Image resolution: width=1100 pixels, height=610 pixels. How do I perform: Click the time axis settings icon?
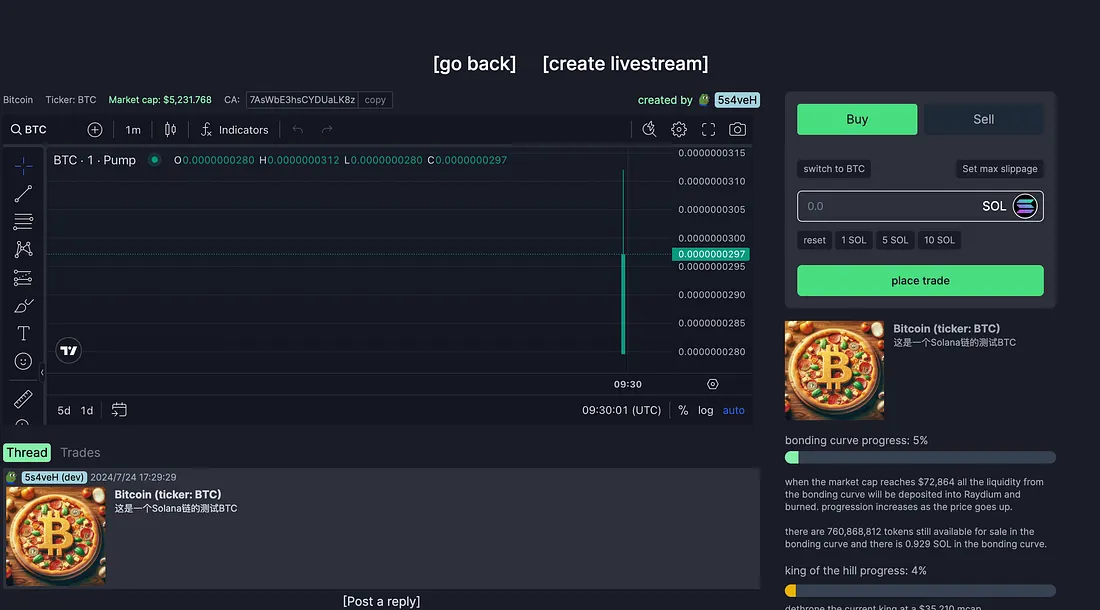click(713, 384)
